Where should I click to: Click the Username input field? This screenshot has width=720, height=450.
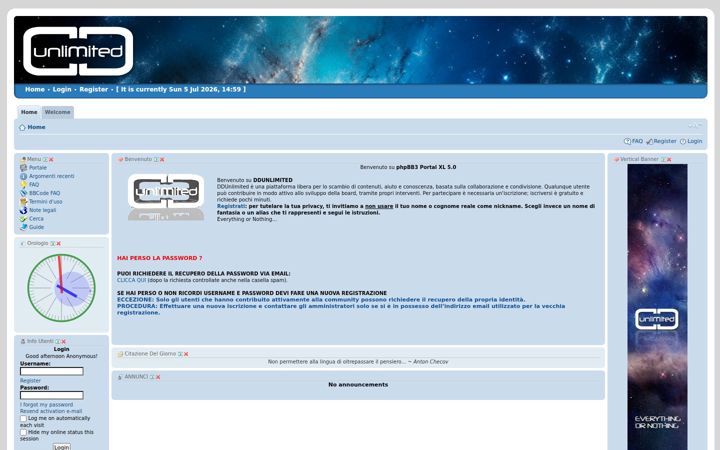click(x=52, y=371)
